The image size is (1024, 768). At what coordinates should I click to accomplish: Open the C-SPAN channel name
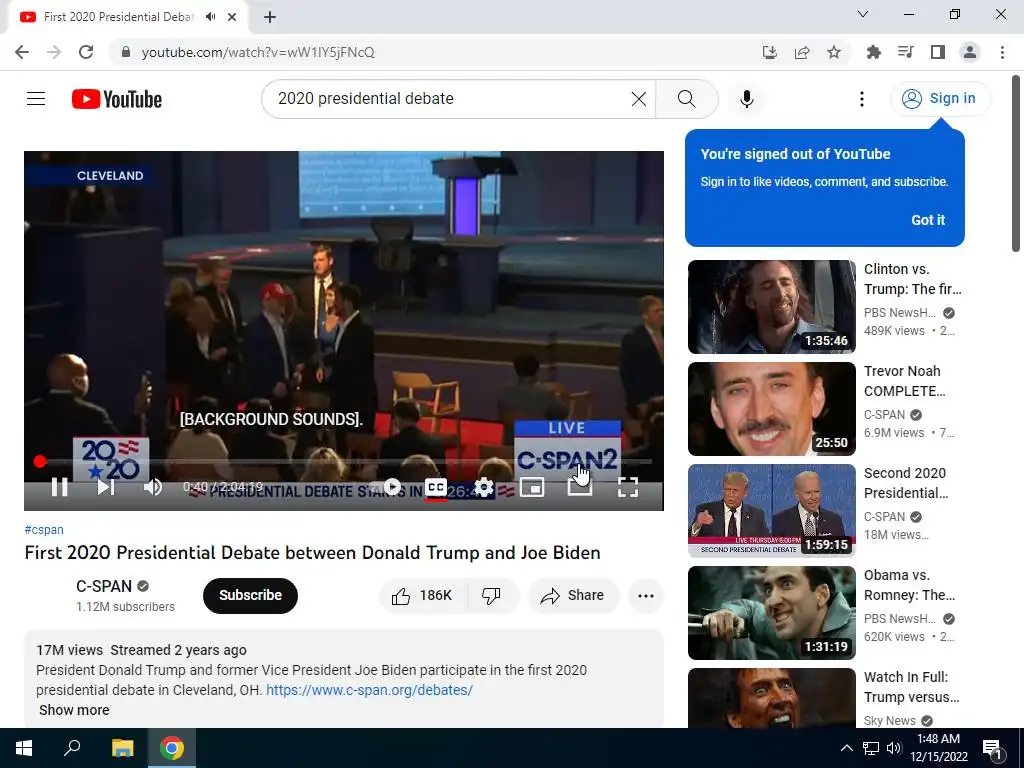click(x=104, y=586)
